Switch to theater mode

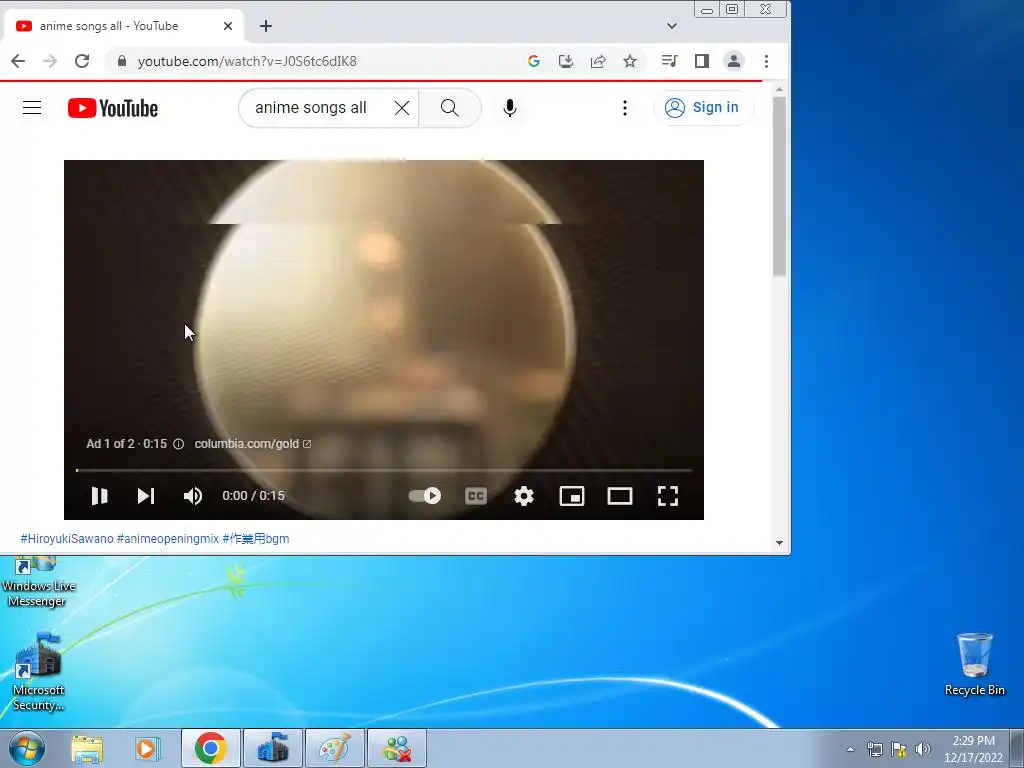pos(620,496)
